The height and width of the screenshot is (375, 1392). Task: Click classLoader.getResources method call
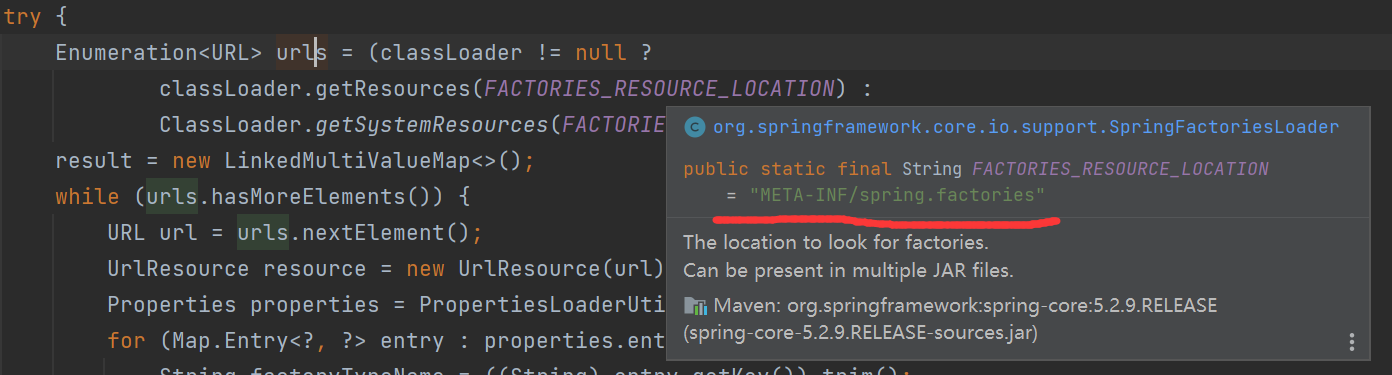[x=315, y=89]
